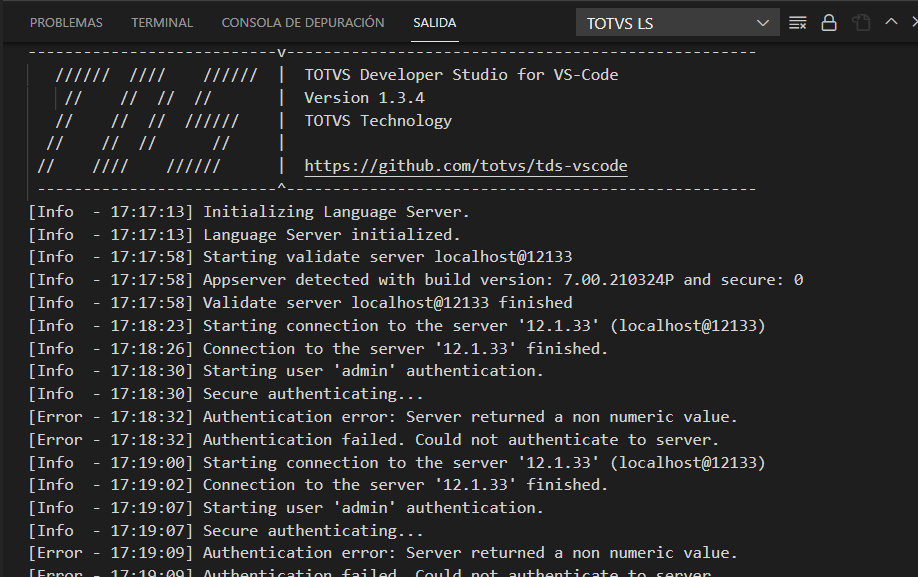Open the TERMINAL tab
918x577 pixels.
[162, 23]
